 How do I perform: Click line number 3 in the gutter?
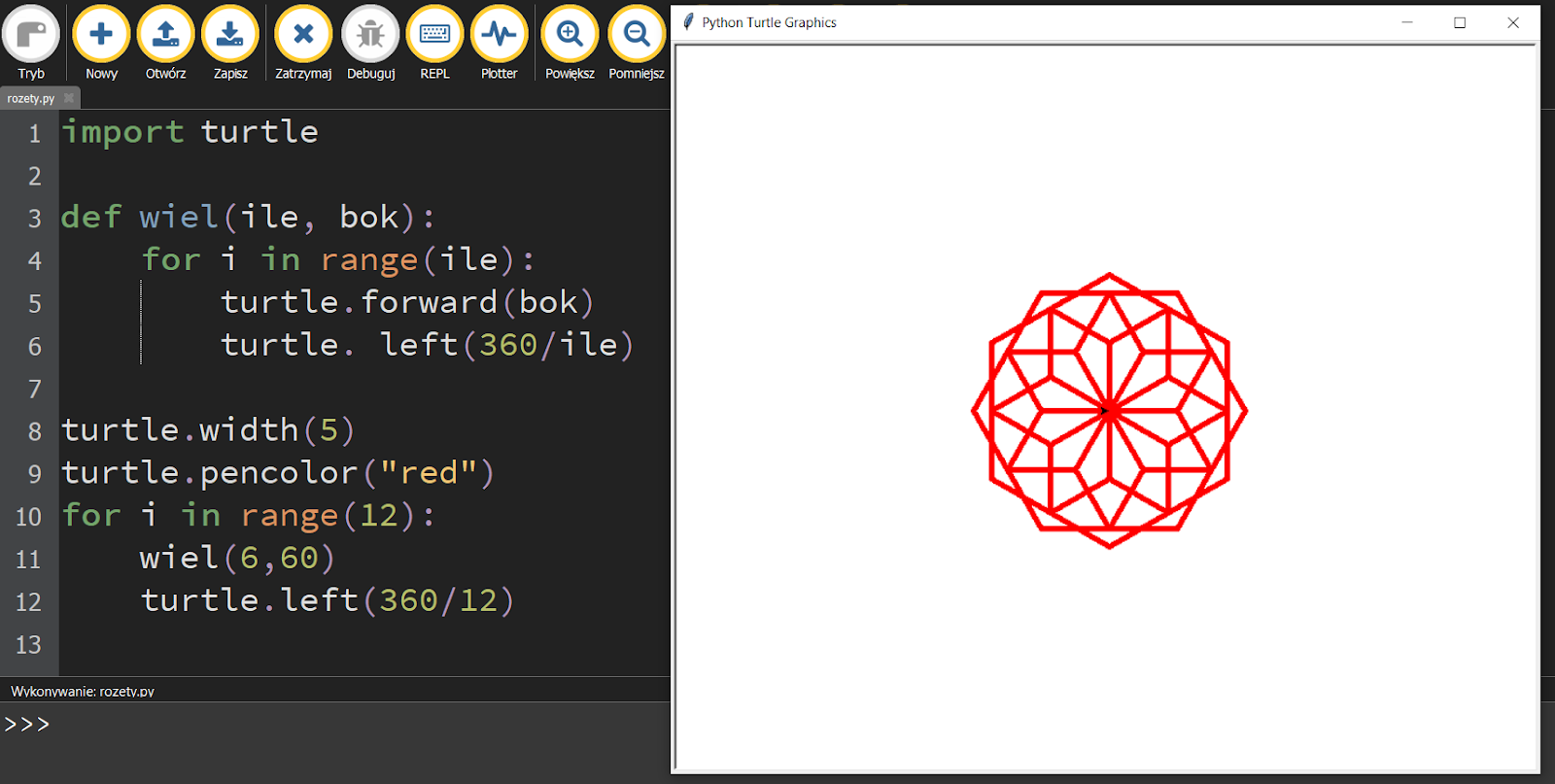coord(34,218)
